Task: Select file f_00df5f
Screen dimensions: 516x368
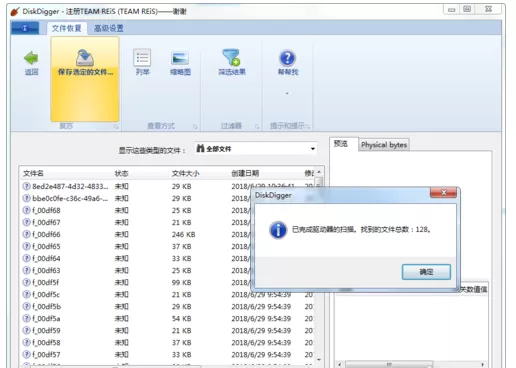Action: 45,282
